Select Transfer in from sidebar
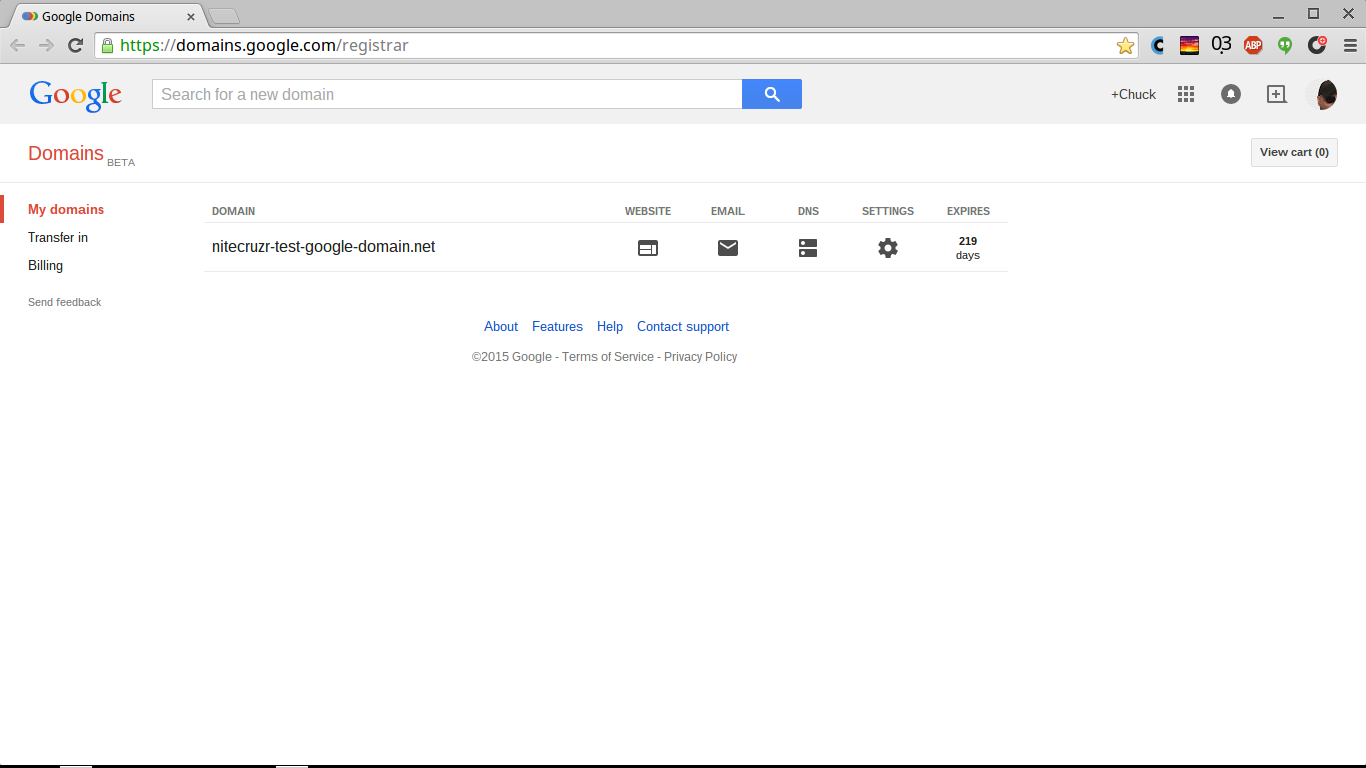The image size is (1366, 768). (58, 237)
